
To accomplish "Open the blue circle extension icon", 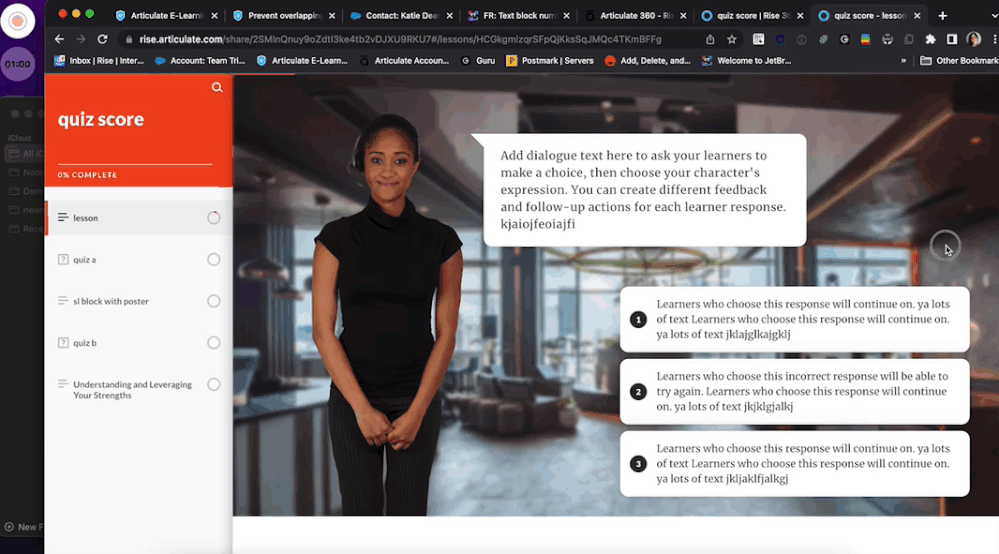I will pyautogui.click(x=780, y=39).
